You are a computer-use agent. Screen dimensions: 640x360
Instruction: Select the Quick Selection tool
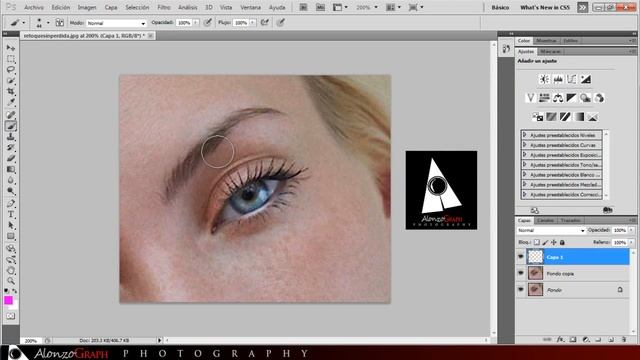(11, 80)
